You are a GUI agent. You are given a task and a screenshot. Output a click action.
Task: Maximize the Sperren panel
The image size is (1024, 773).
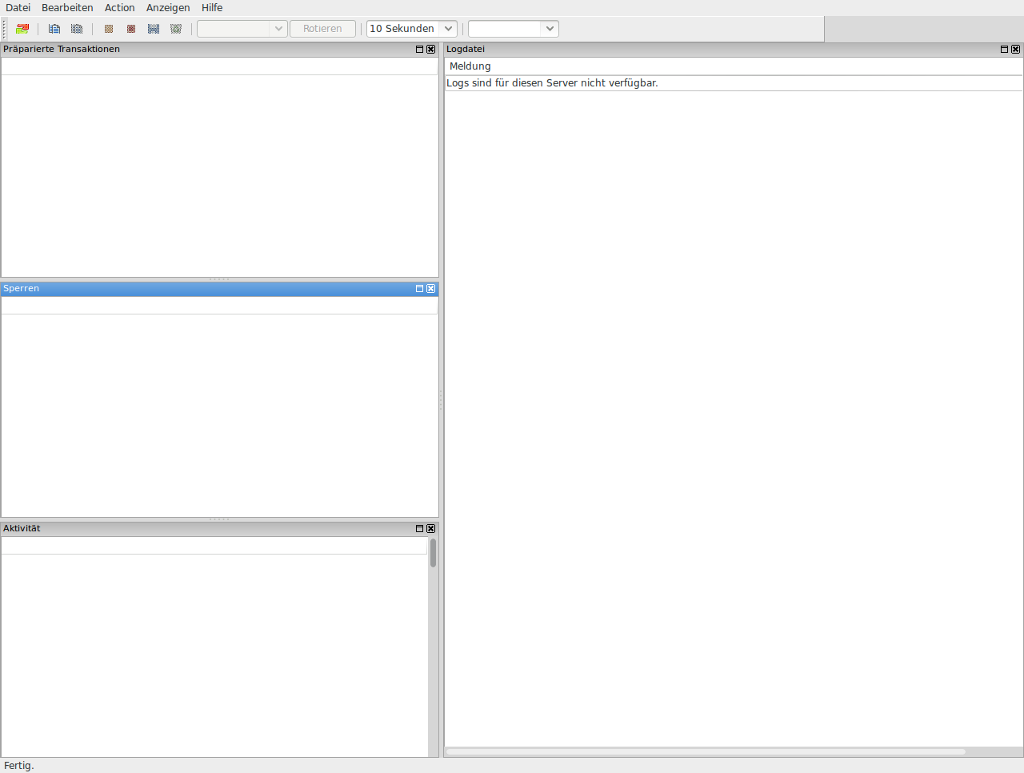click(420, 289)
